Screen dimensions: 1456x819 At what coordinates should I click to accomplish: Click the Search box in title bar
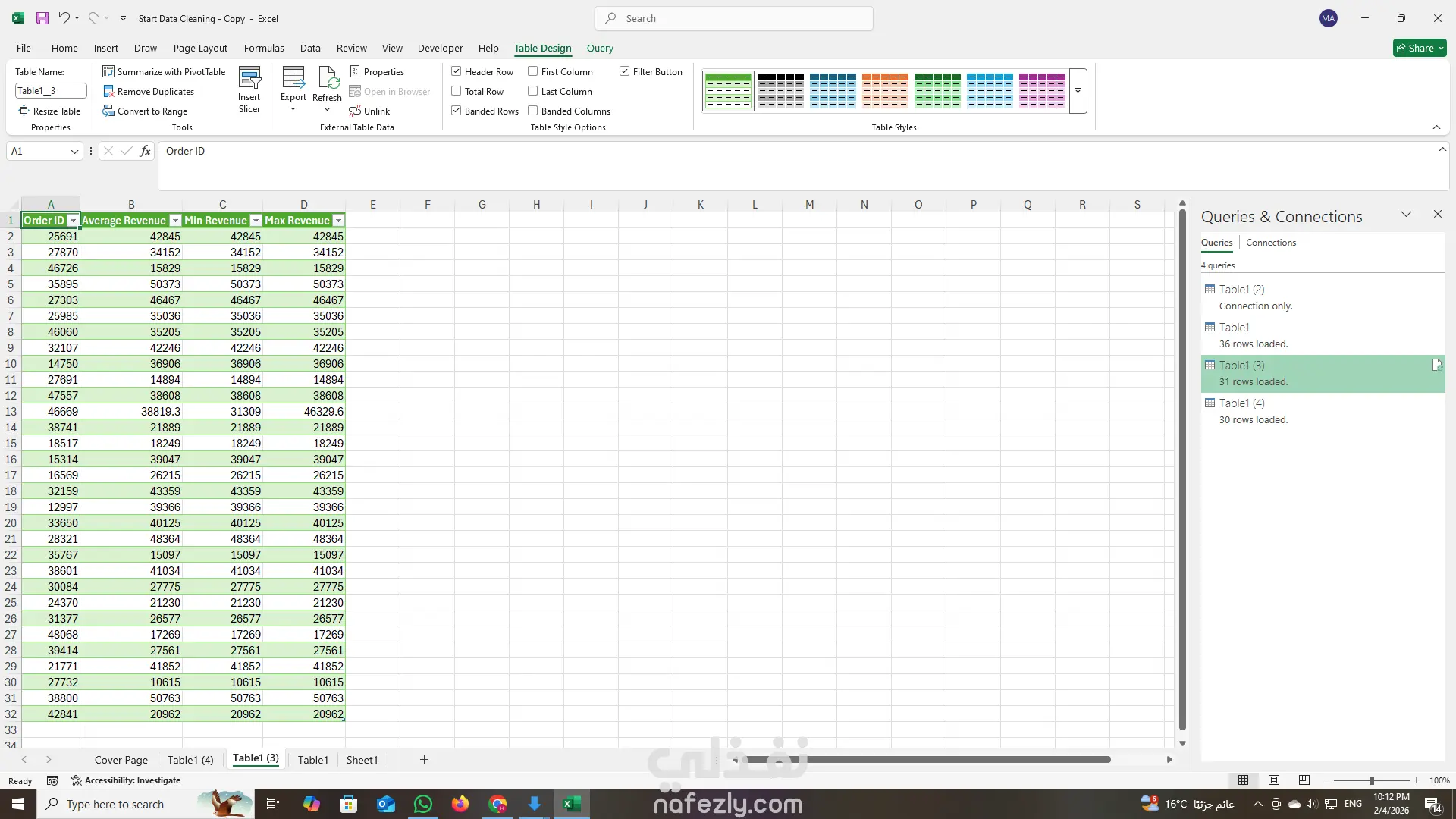coord(734,18)
